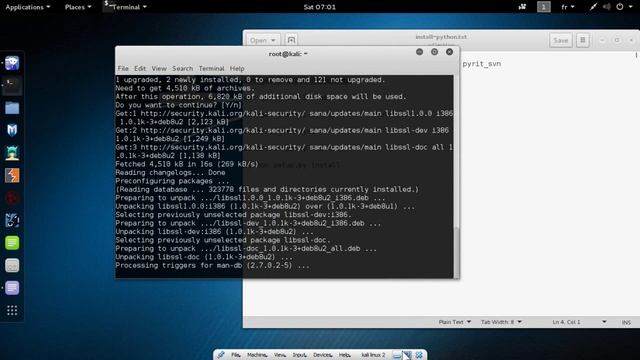Open the Plain Text language dropdown
Image resolution: width=640 pixels, height=360 pixels.
pyautogui.click(x=455, y=322)
